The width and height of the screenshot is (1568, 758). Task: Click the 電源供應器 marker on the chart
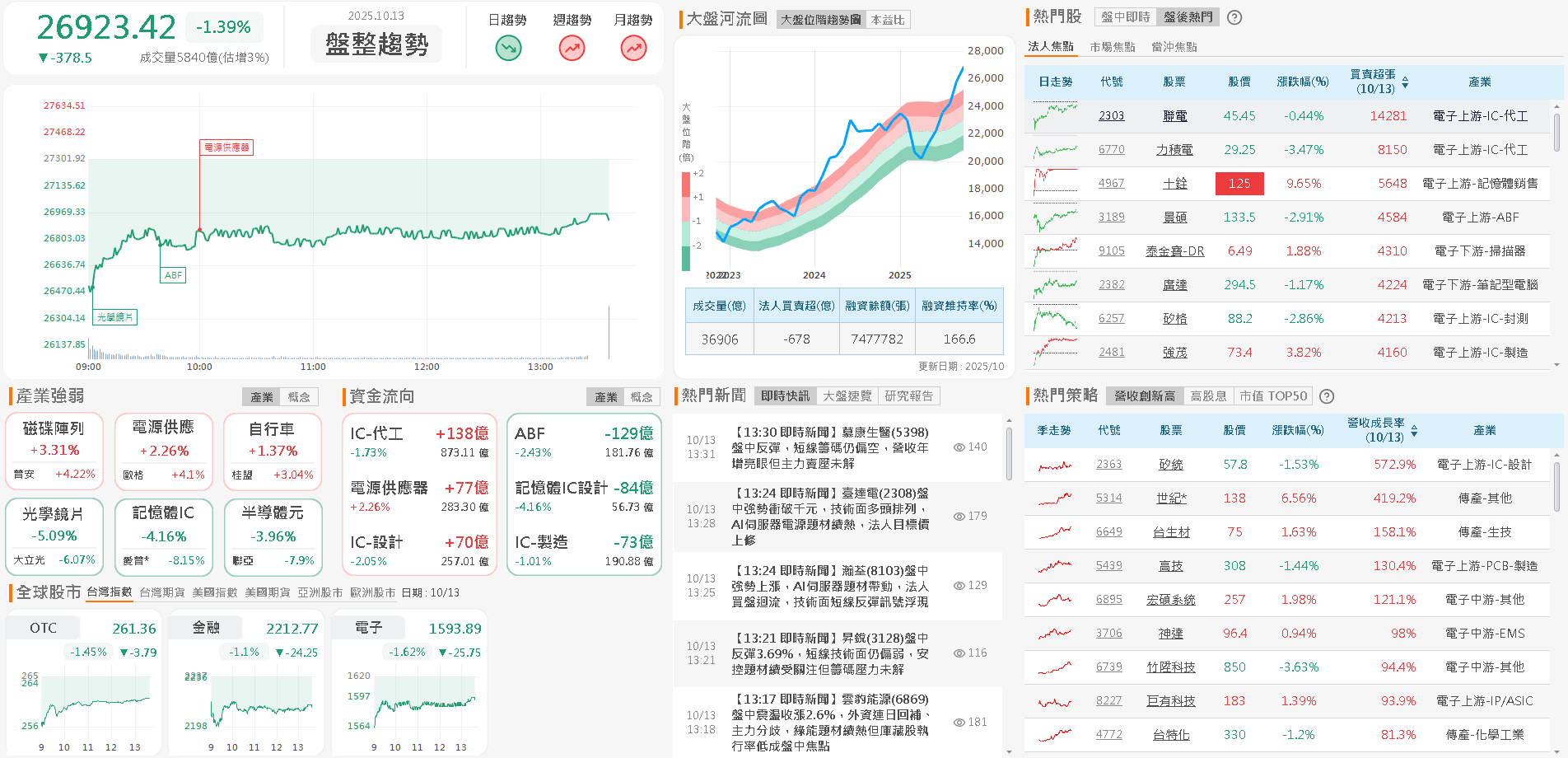[226, 147]
